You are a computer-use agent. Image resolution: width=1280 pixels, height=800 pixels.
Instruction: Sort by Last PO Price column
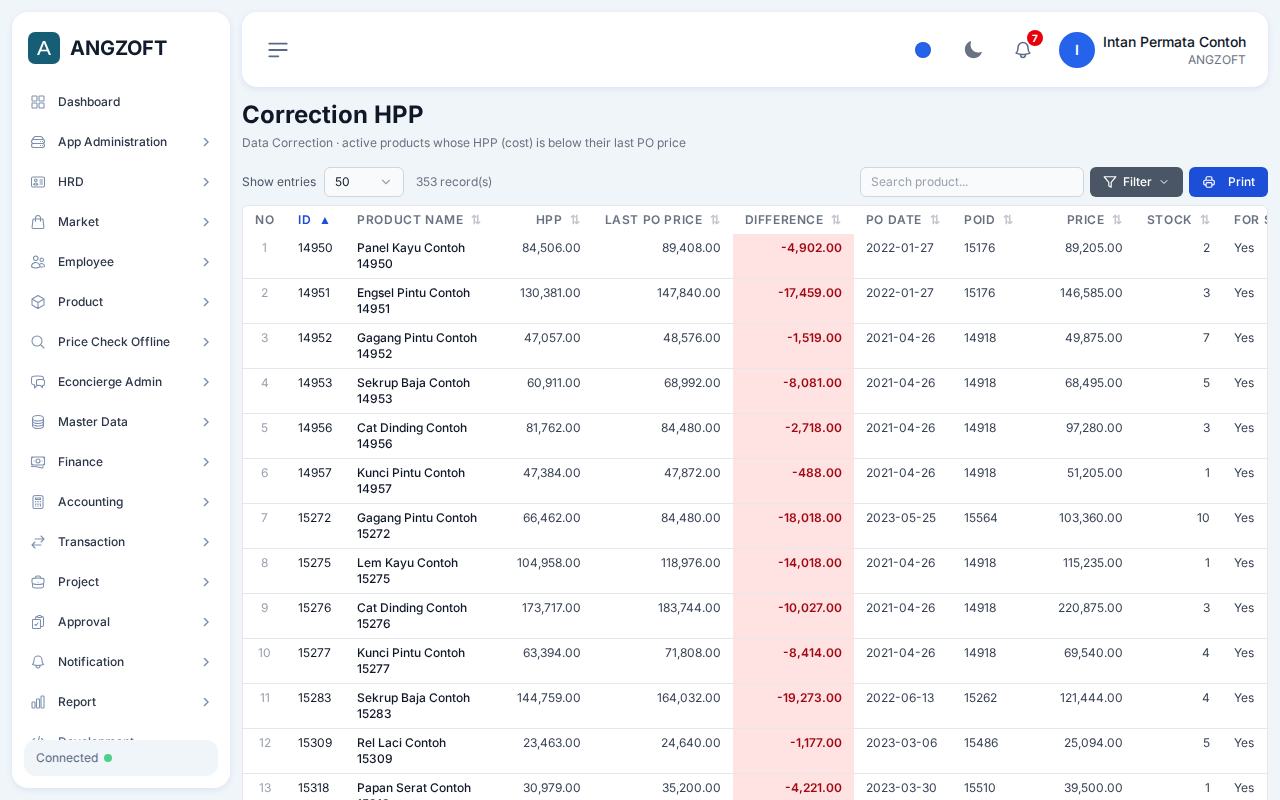point(662,220)
